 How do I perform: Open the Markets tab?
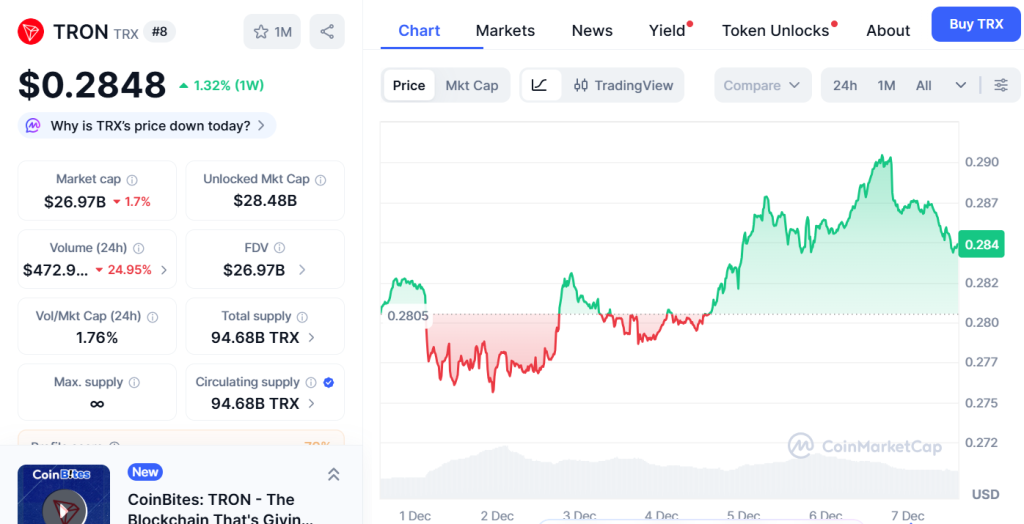coord(505,30)
